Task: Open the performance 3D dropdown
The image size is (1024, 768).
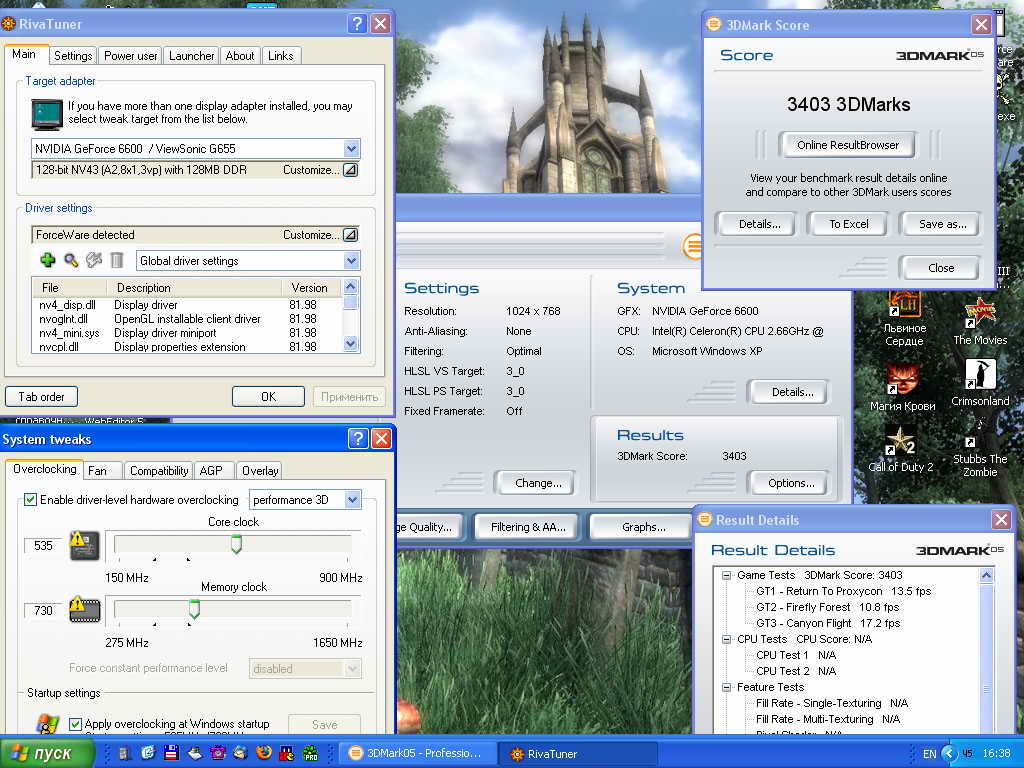Action: (x=353, y=500)
